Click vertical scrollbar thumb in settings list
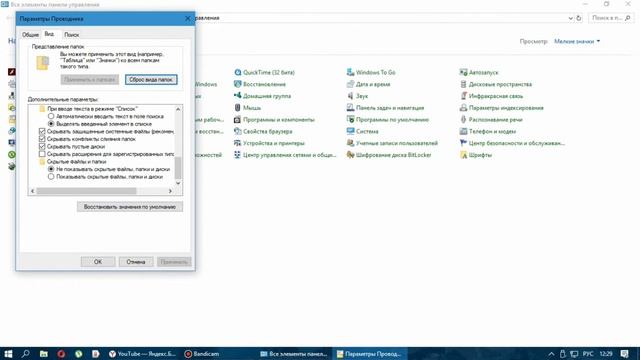 [x=178, y=168]
